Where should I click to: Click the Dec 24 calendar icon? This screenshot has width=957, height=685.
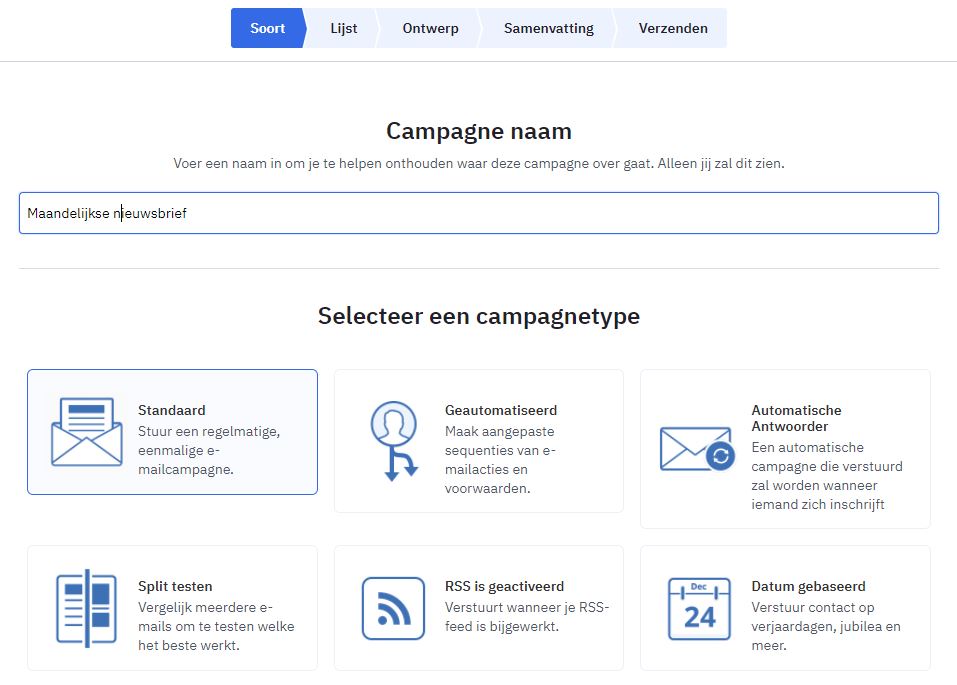[699, 609]
